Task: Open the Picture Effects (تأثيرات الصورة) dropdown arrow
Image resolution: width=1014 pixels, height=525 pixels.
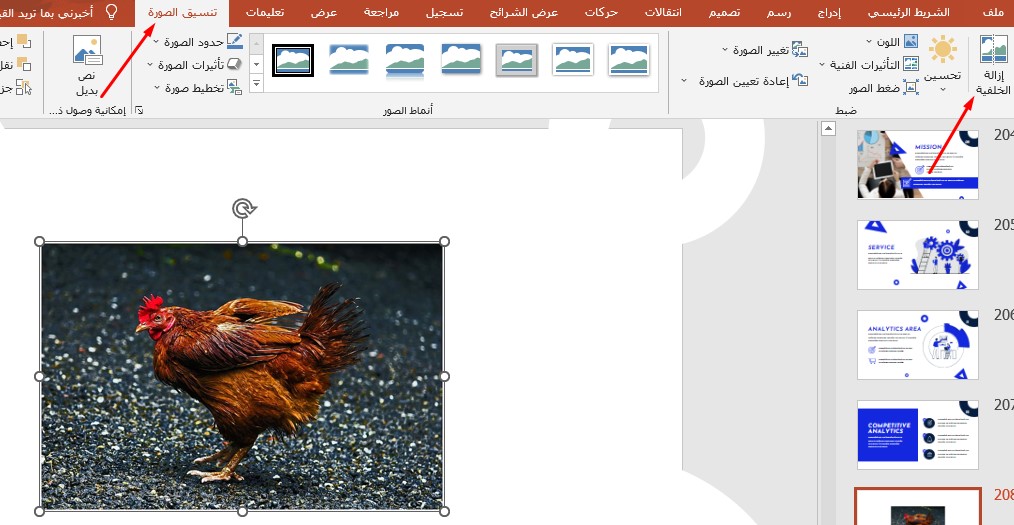Action: point(150,65)
